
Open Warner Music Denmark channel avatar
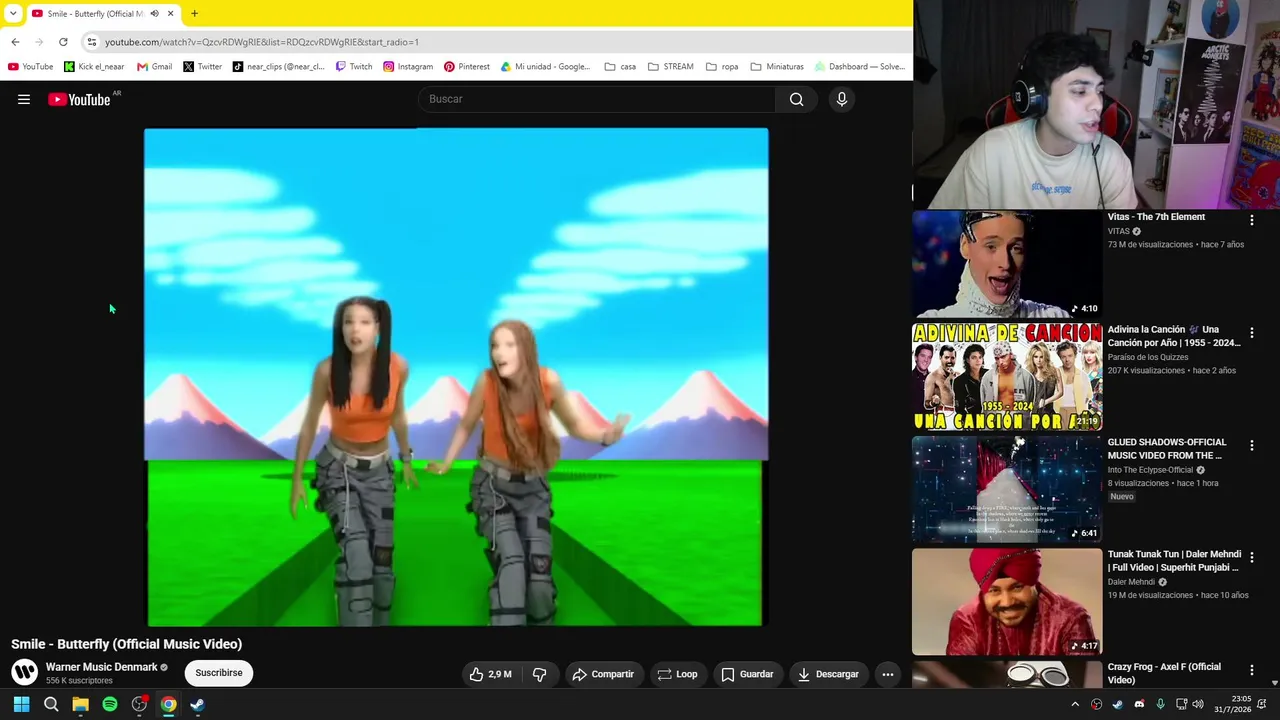click(24, 672)
